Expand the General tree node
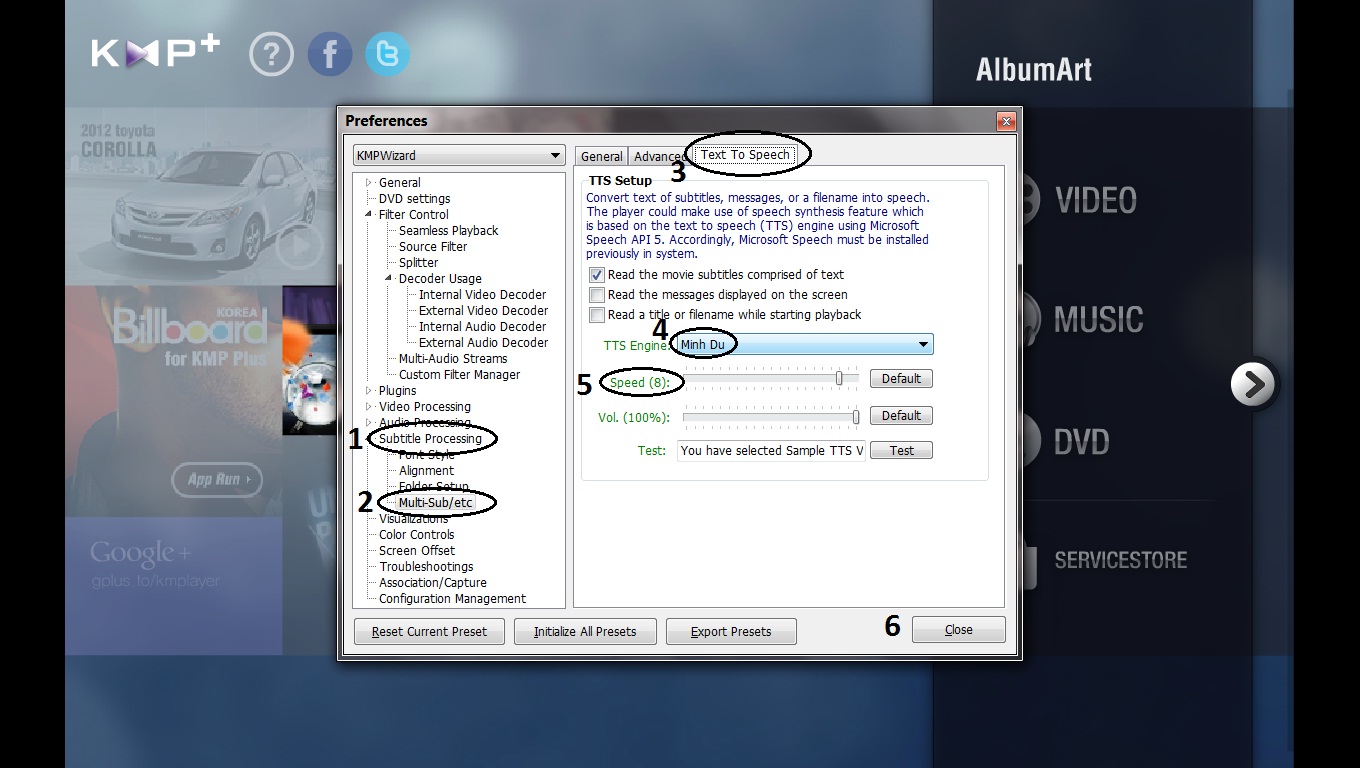The image size is (1360, 768). (369, 183)
